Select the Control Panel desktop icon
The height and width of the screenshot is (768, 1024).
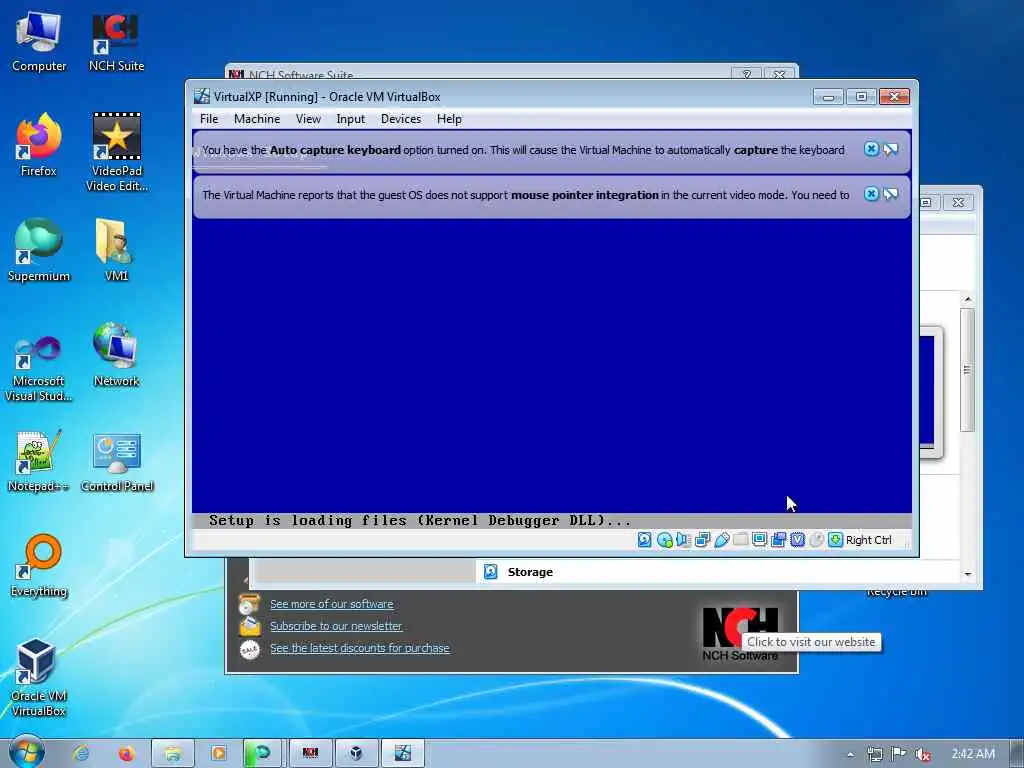click(117, 460)
